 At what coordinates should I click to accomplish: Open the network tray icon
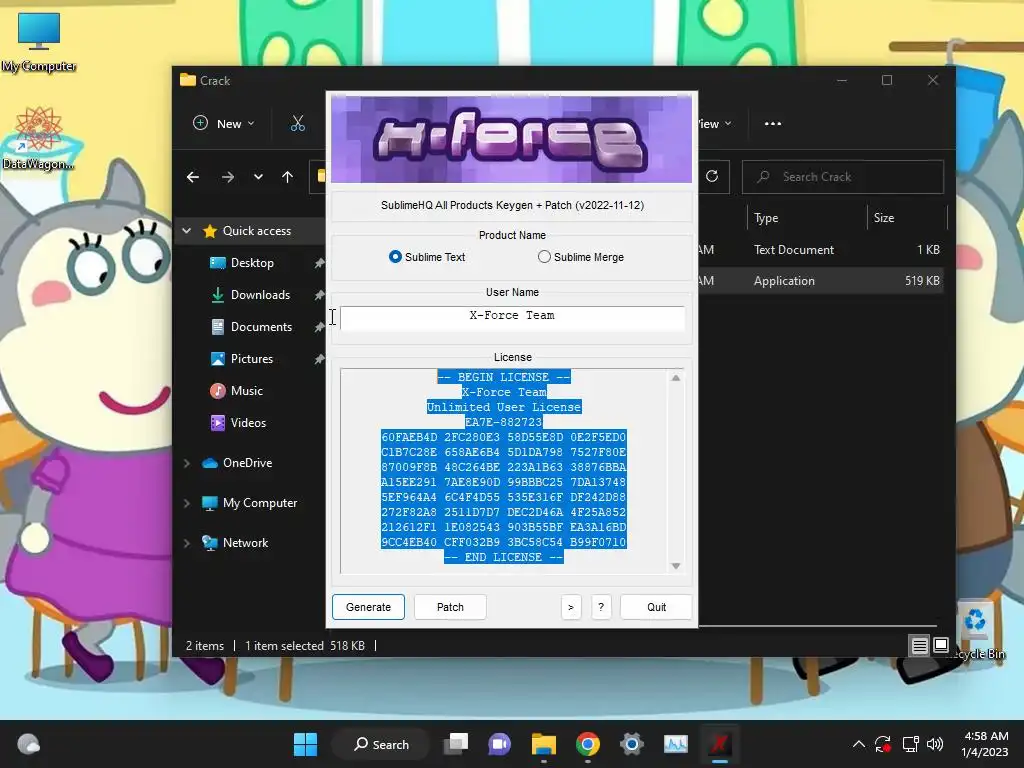[910, 744]
